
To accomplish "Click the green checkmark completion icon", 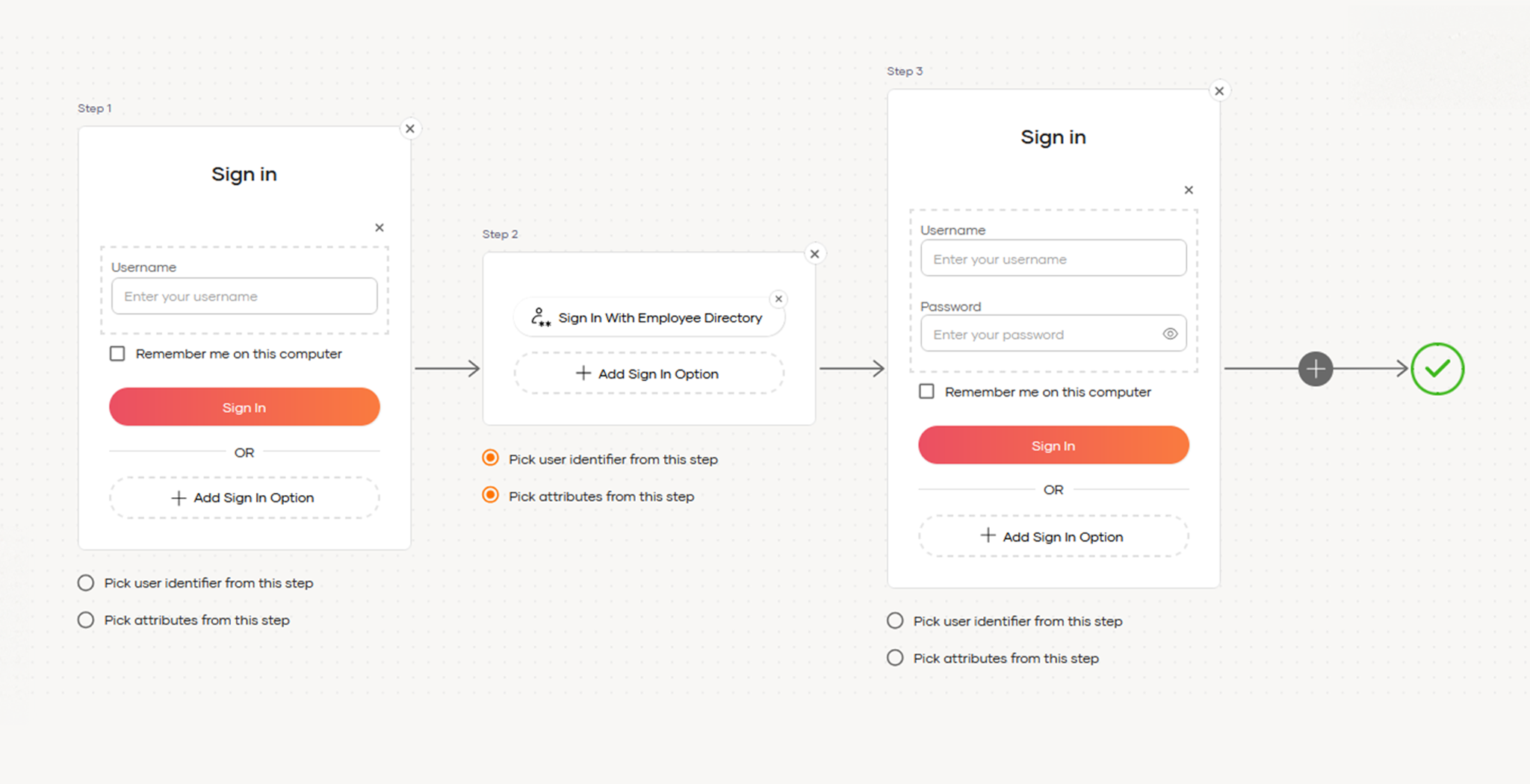I will [x=1437, y=369].
